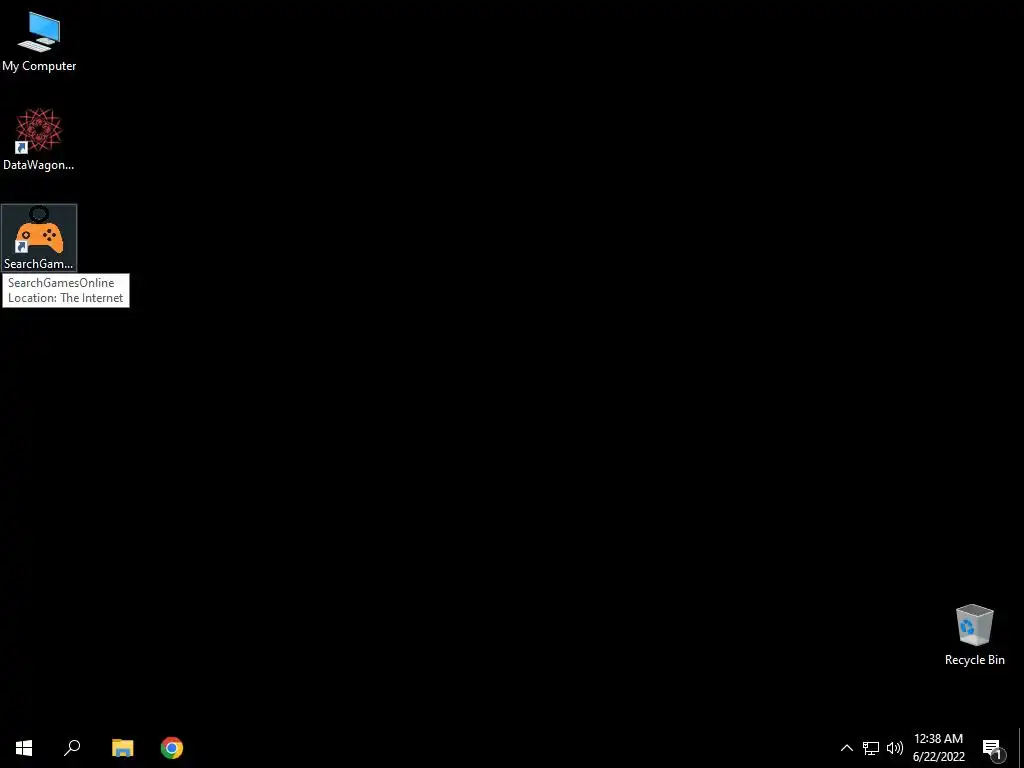Screen dimensions: 1024x768
Task: Click the 'DataWagon...' label text
Action: pyautogui.click(x=39, y=165)
